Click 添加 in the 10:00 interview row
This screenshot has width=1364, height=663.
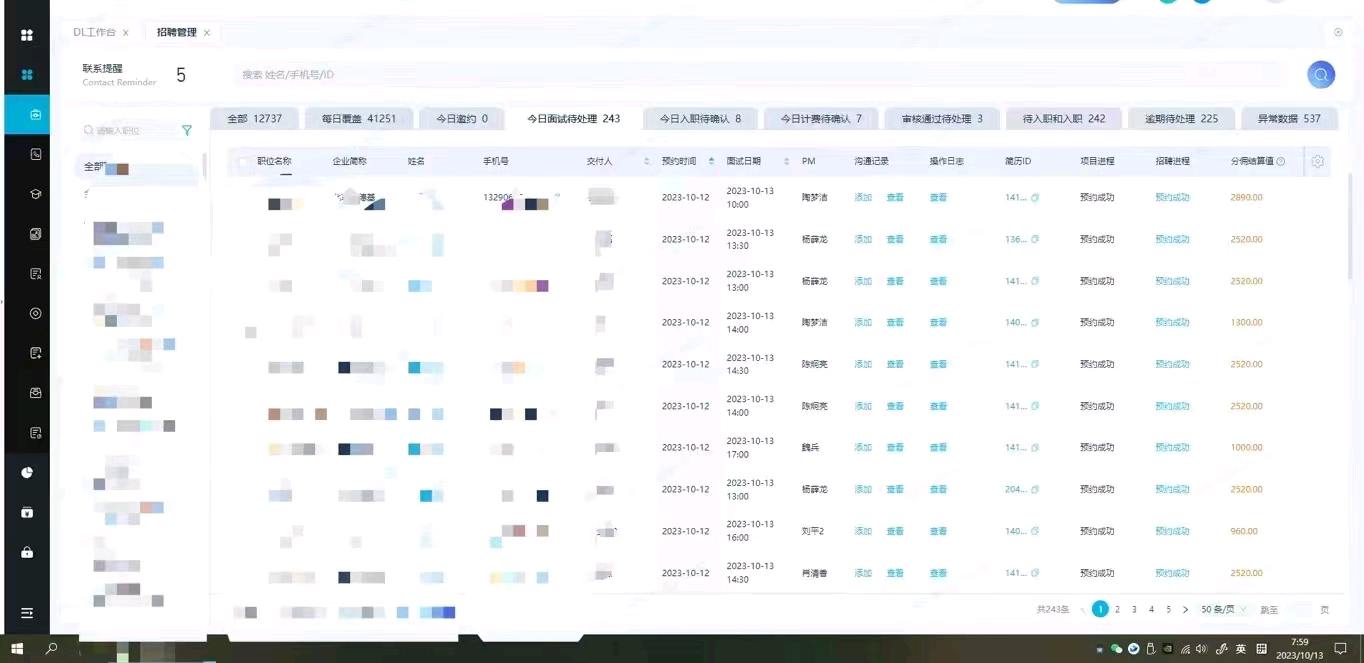[x=863, y=198]
